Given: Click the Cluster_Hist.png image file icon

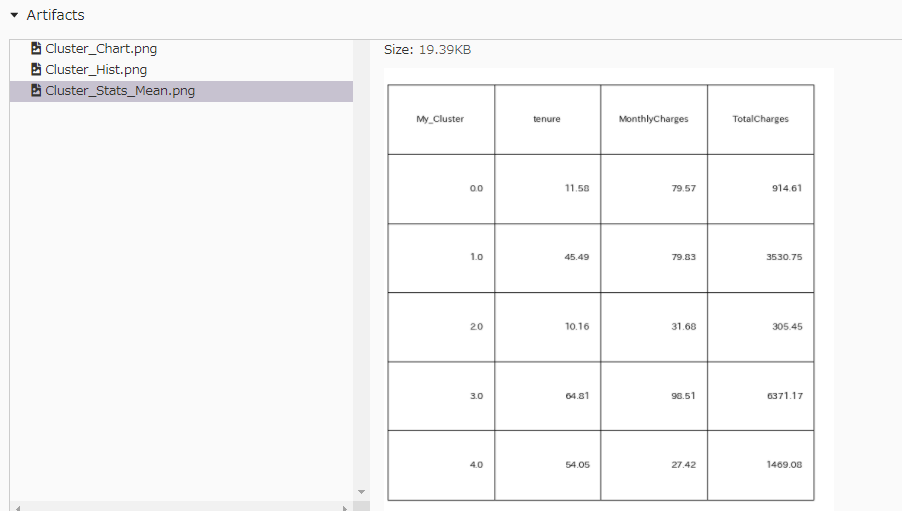Looking at the screenshot, I should (36, 69).
